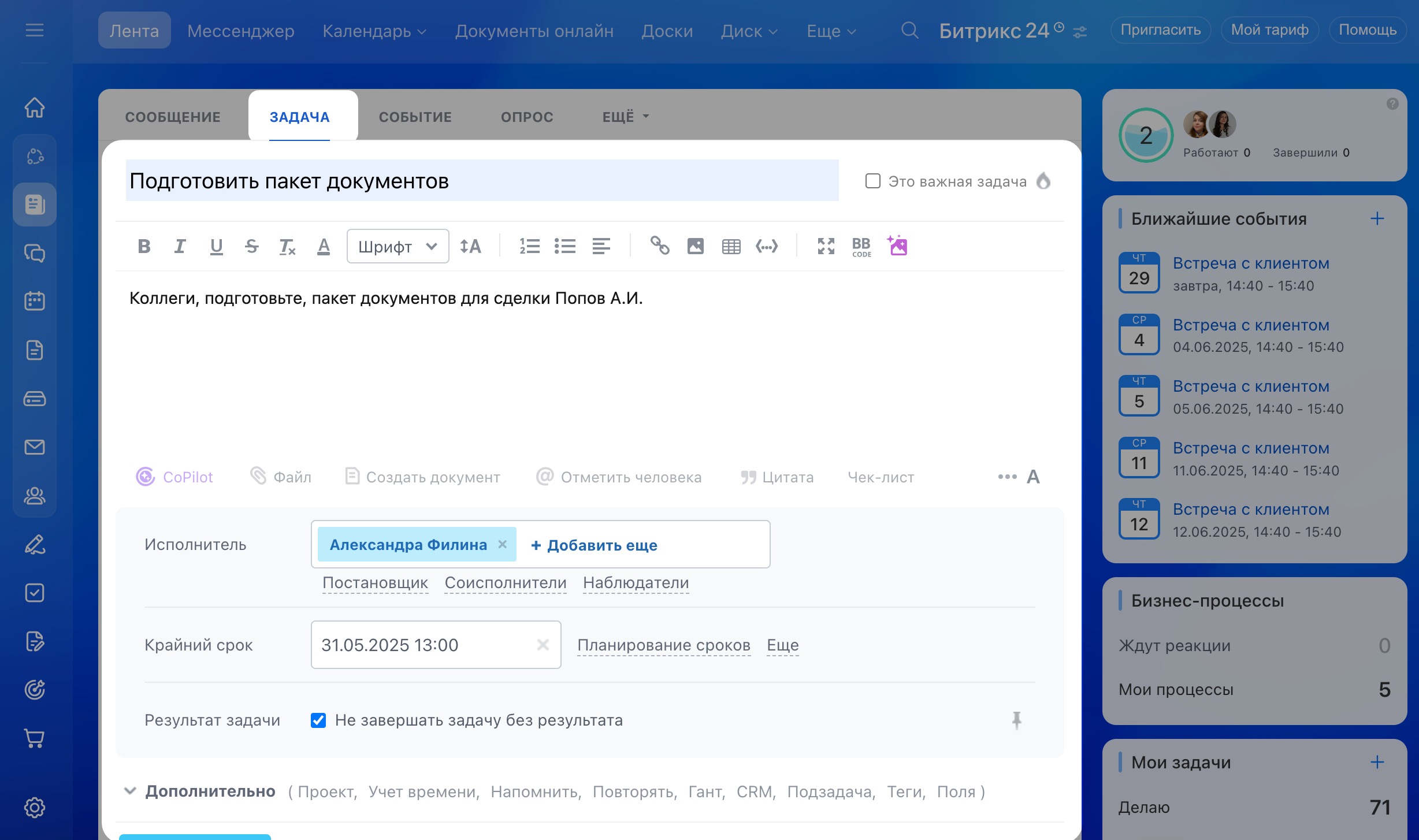Click Еще next to deadline planning
This screenshot has width=1419, height=840.
click(x=783, y=645)
